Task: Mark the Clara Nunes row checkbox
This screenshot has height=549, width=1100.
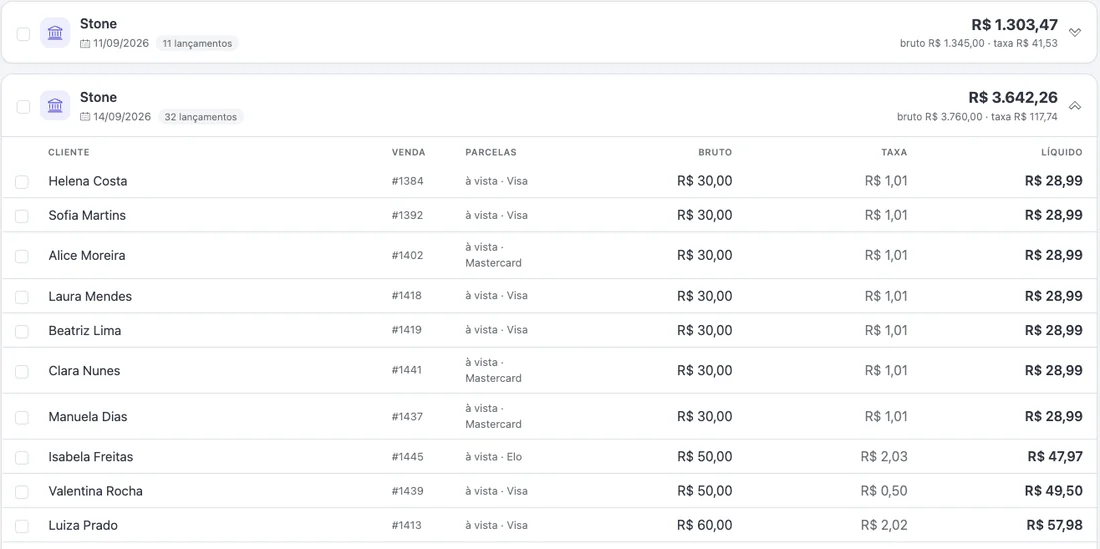Action: 22,372
